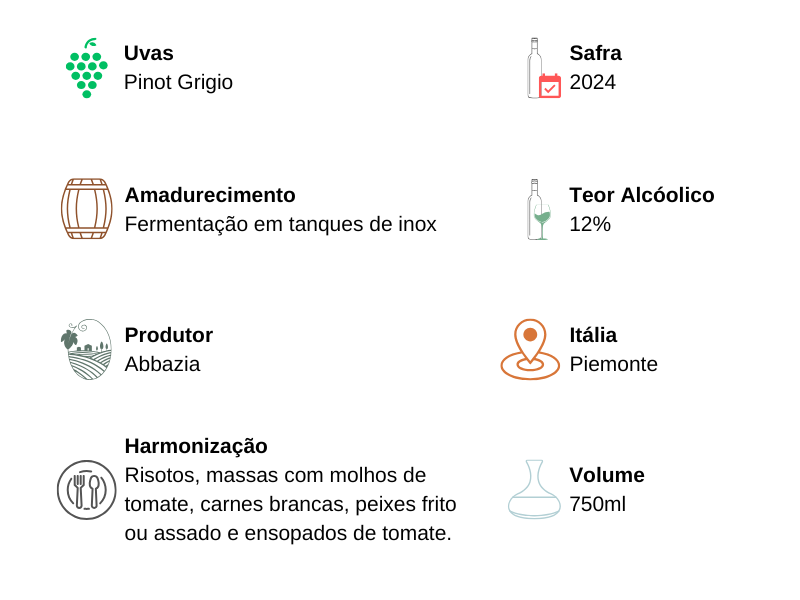Select the 750ml volume value
This screenshot has width=800, height=600.
pos(597,504)
